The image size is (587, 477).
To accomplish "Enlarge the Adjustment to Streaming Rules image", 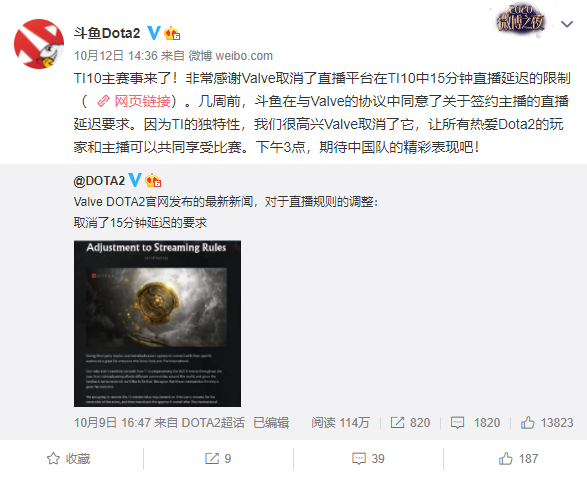I will pos(157,323).
